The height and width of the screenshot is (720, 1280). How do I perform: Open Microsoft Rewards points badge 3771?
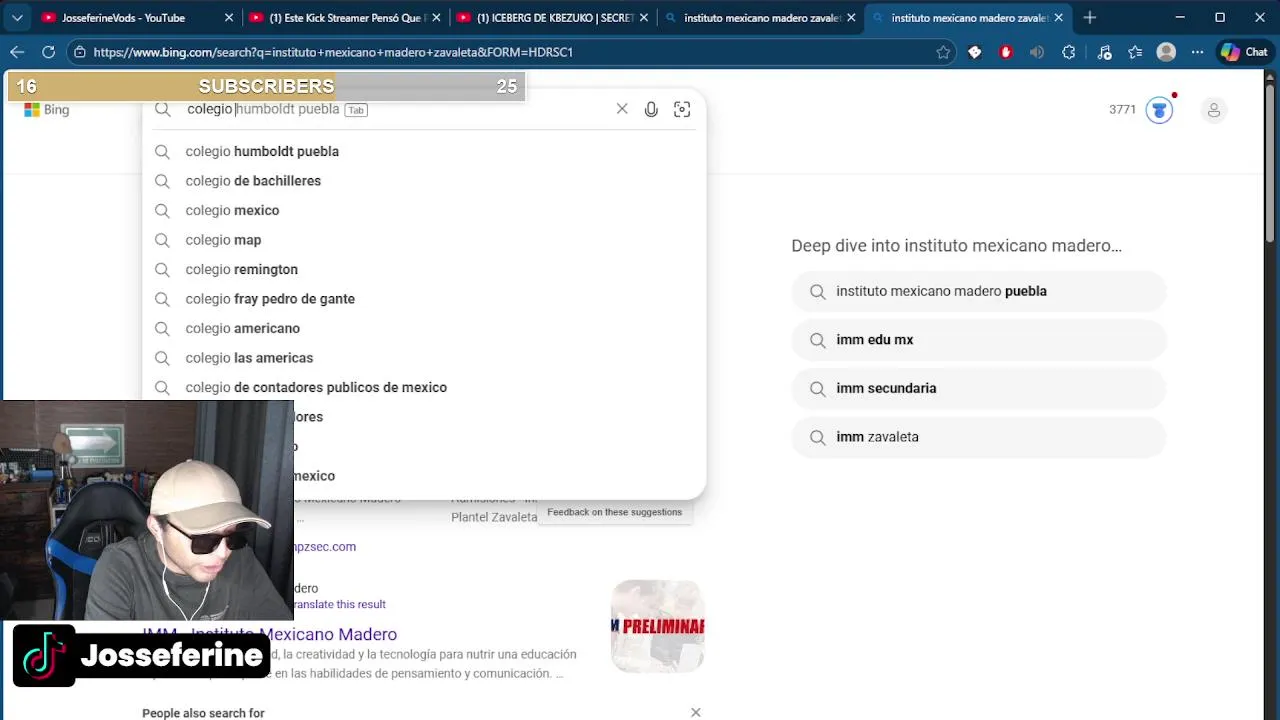pos(1141,110)
